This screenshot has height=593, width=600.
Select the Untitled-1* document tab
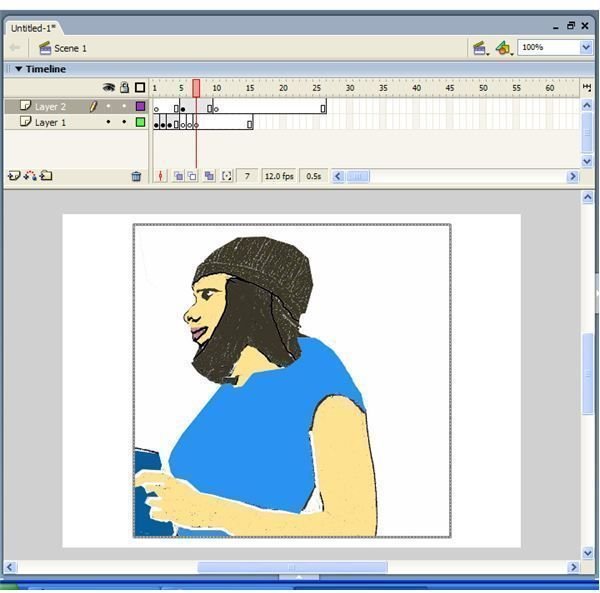point(33,28)
